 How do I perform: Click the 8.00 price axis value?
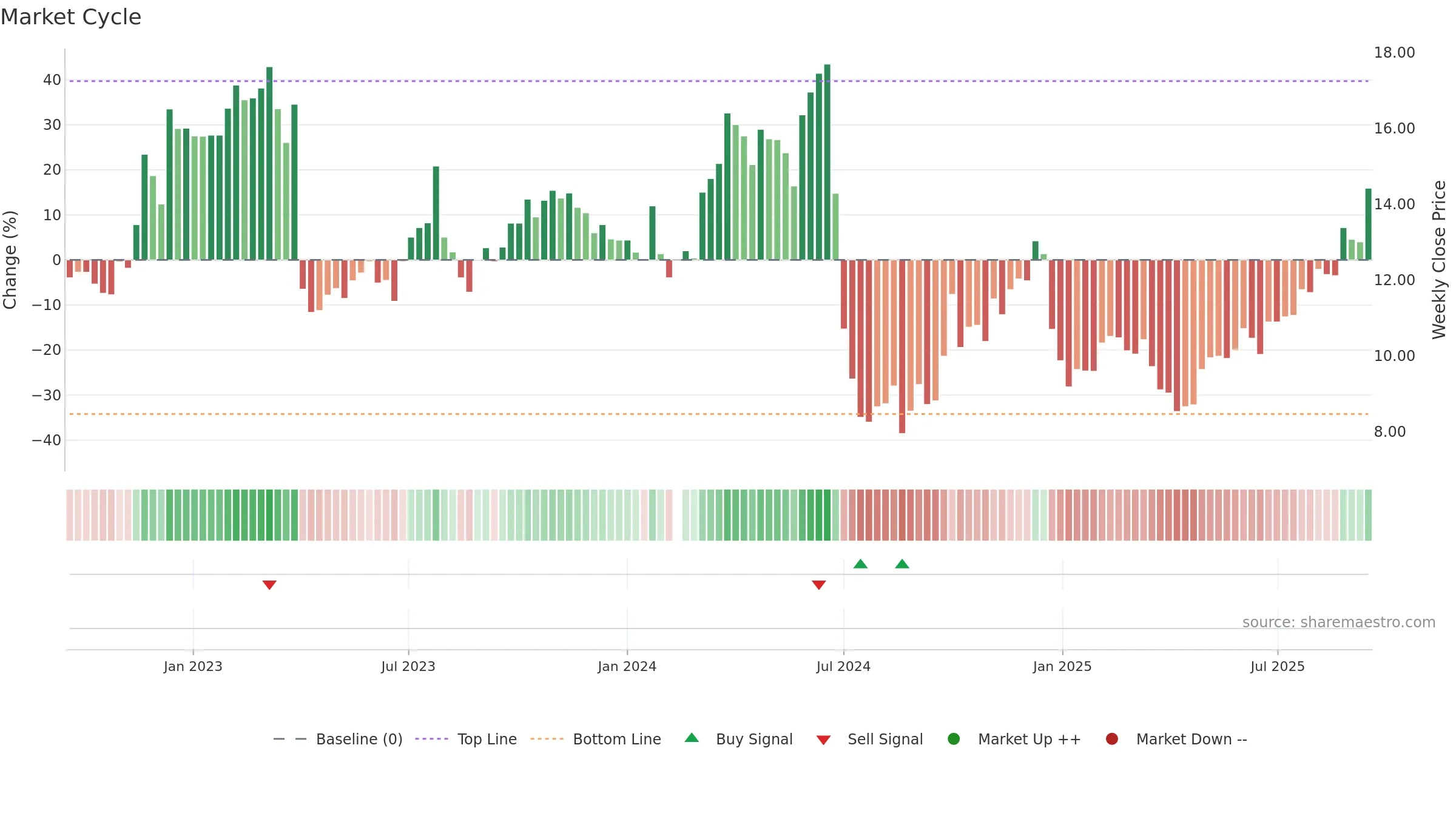point(1390,432)
